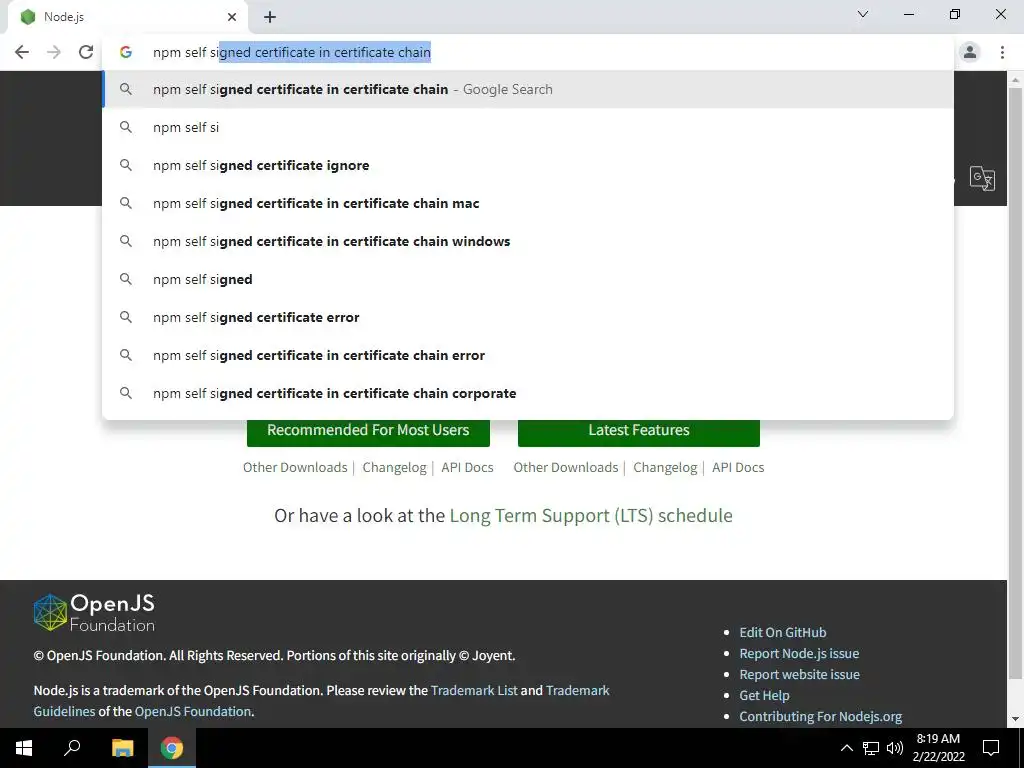This screenshot has width=1024, height=768.
Task: Open 'Trademark Guidelines' link in footer
Action: coord(577,690)
